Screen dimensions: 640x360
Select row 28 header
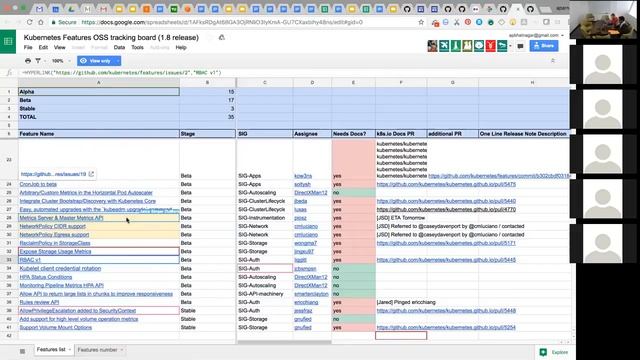[9, 218]
